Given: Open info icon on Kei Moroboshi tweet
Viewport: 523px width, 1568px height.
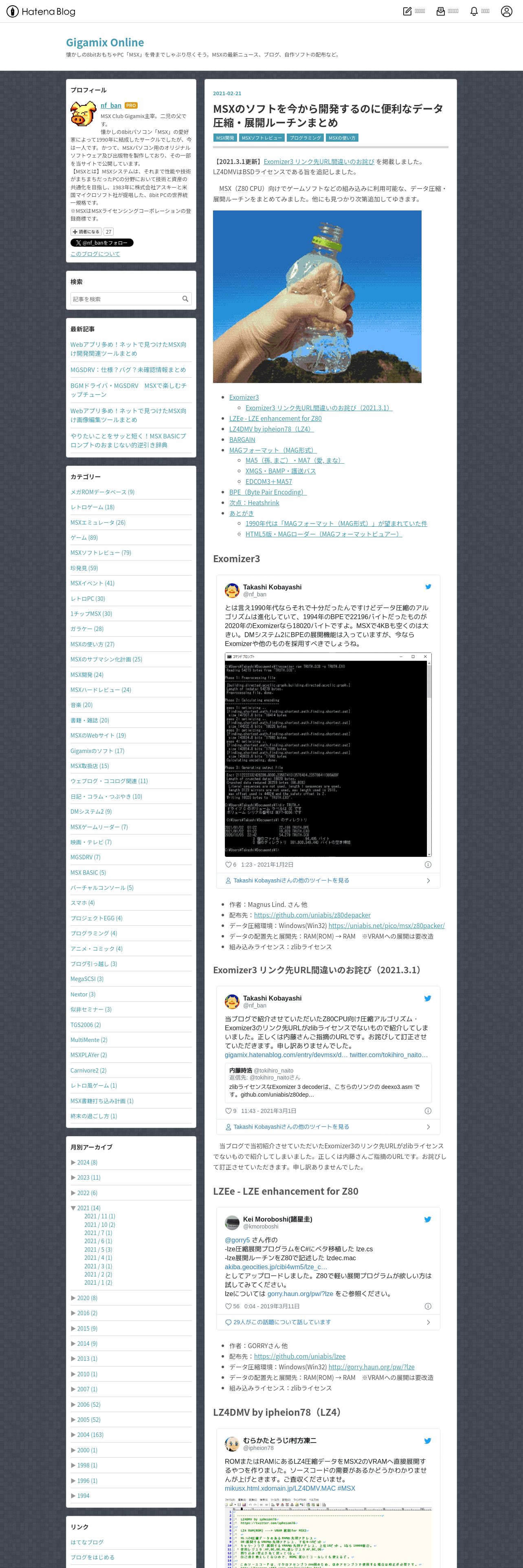Looking at the screenshot, I should pyautogui.click(x=428, y=1306).
